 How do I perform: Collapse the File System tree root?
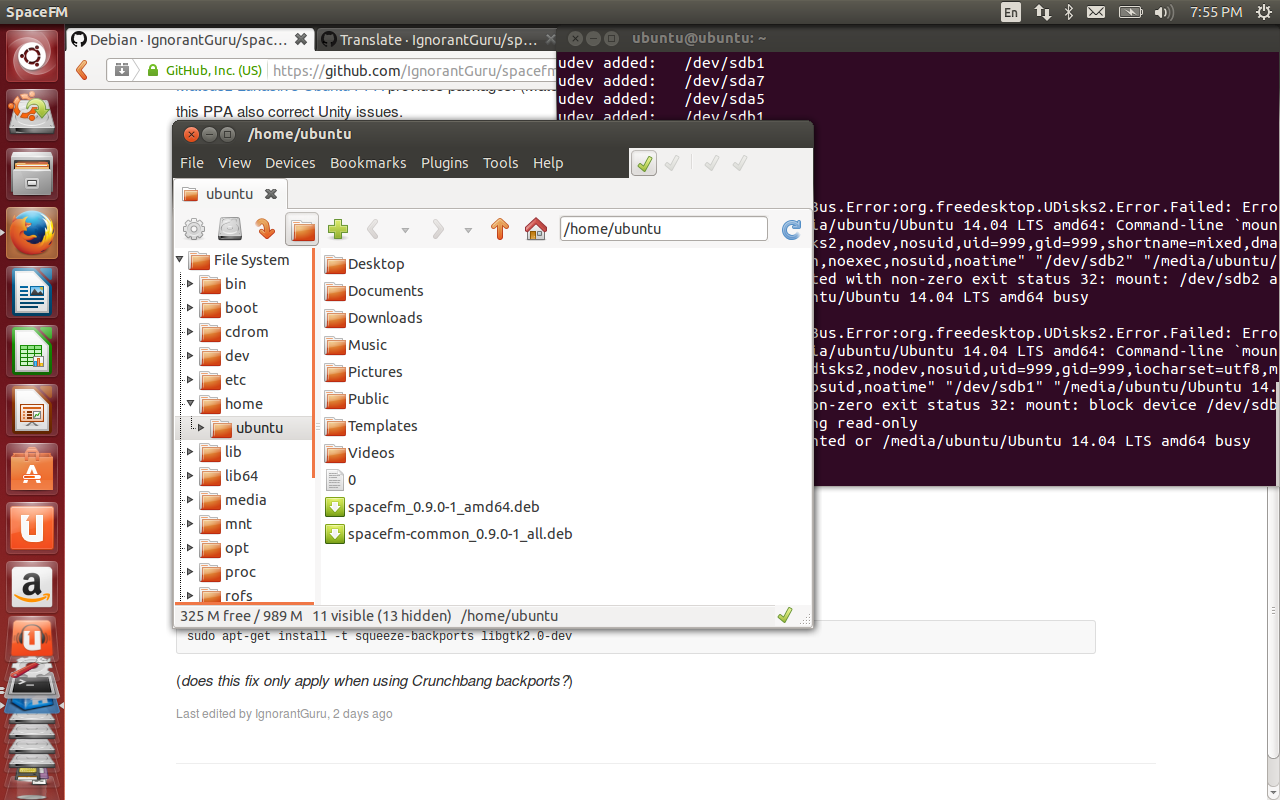180,260
